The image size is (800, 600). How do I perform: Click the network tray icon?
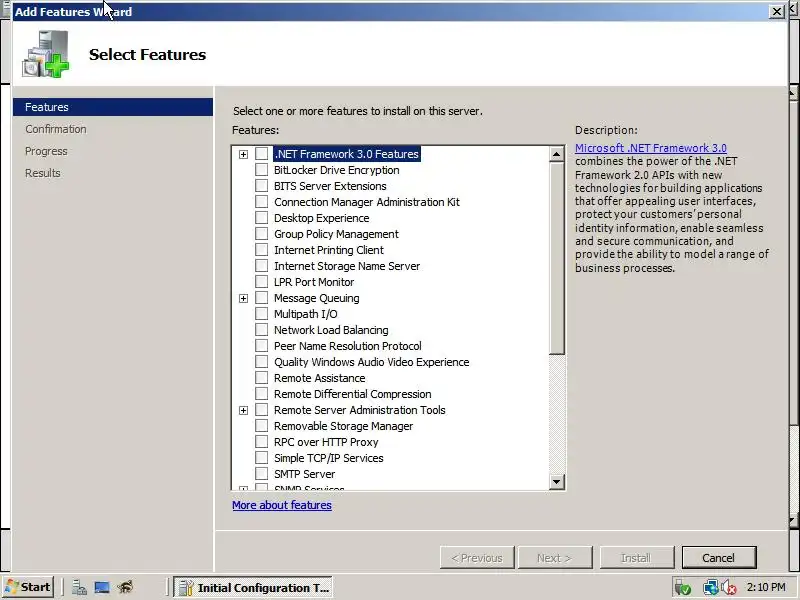click(710, 588)
